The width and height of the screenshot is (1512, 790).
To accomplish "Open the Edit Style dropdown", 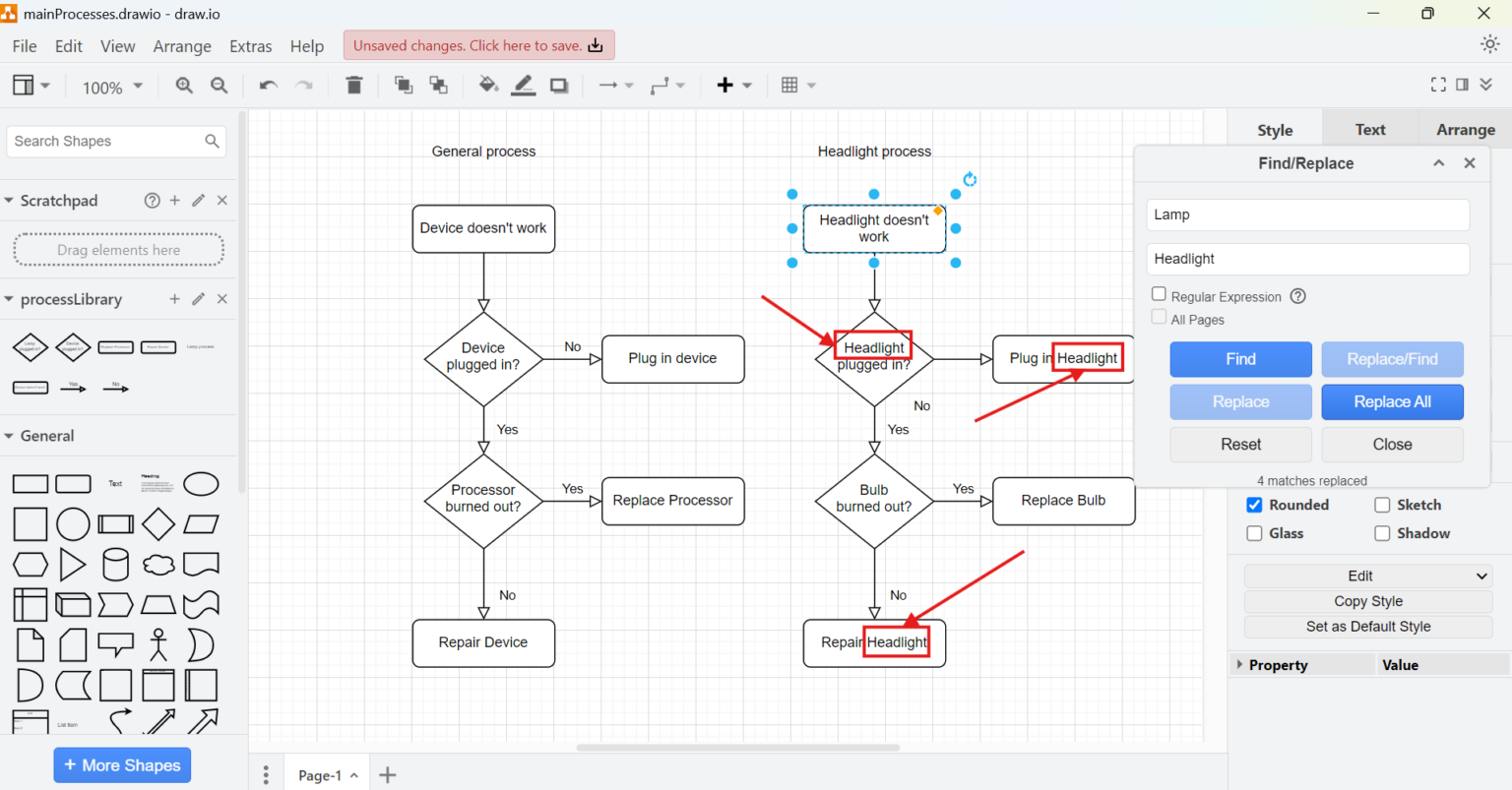I will click(x=1367, y=576).
